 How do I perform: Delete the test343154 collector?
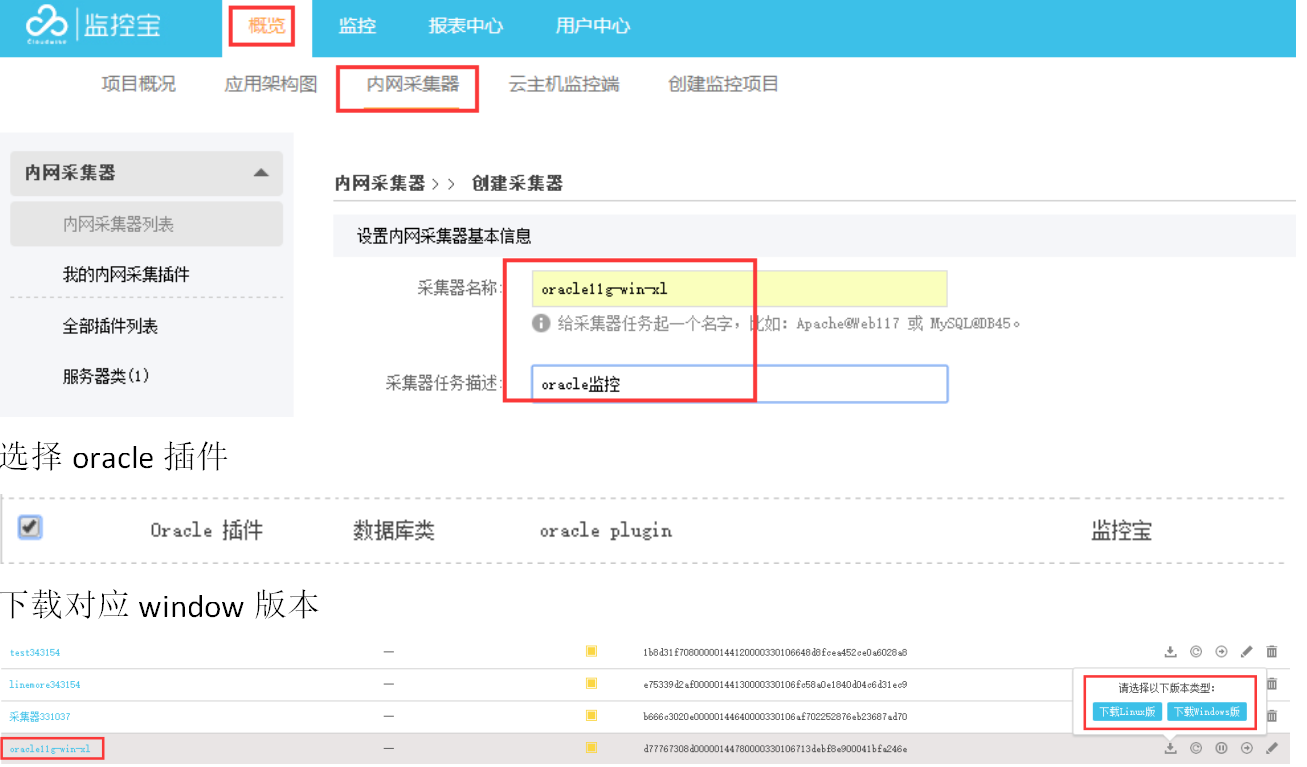click(1272, 652)
